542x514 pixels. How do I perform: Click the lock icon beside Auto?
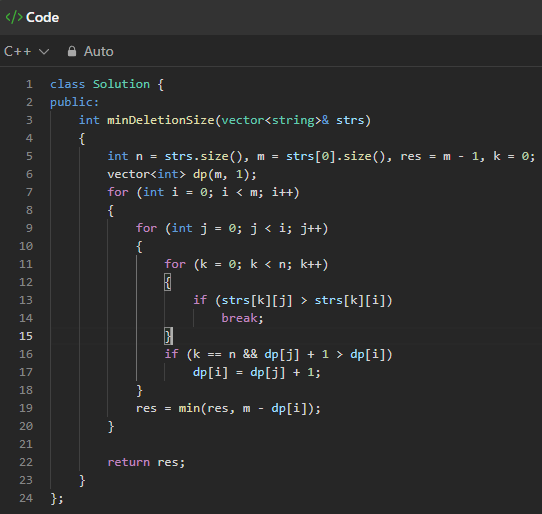click(x=72, y=51)
